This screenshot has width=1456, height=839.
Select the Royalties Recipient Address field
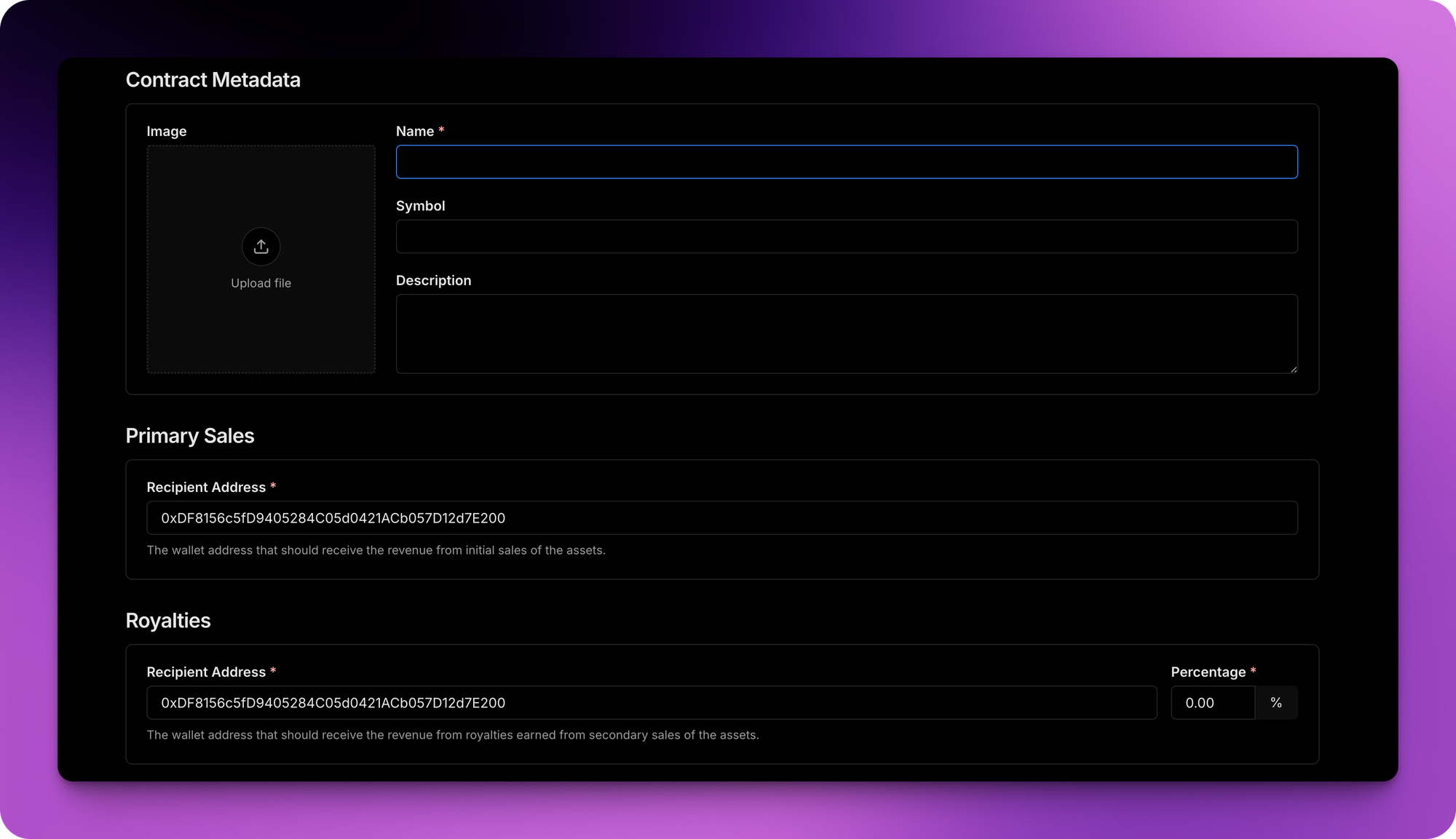pos(652,703)
